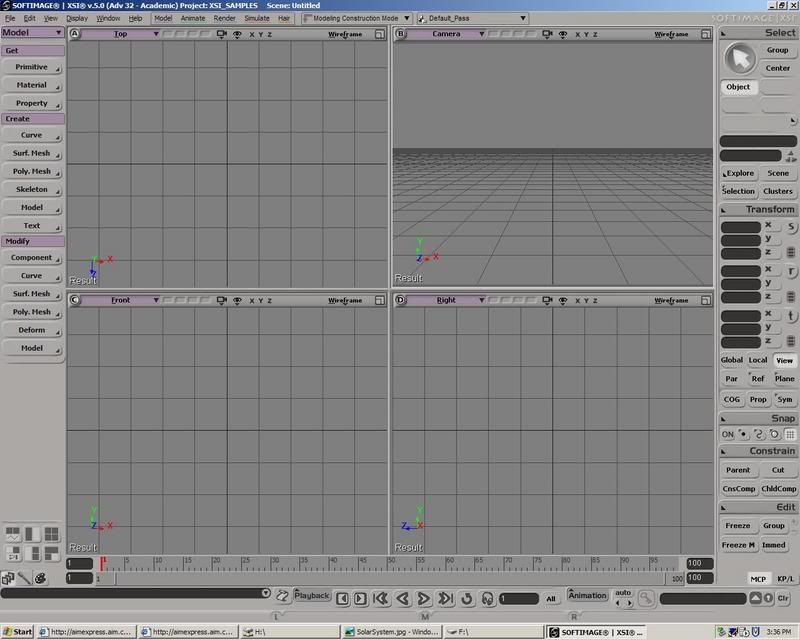
Task: Click the Rotate tool r icon
Action: [x=791, y=271]
